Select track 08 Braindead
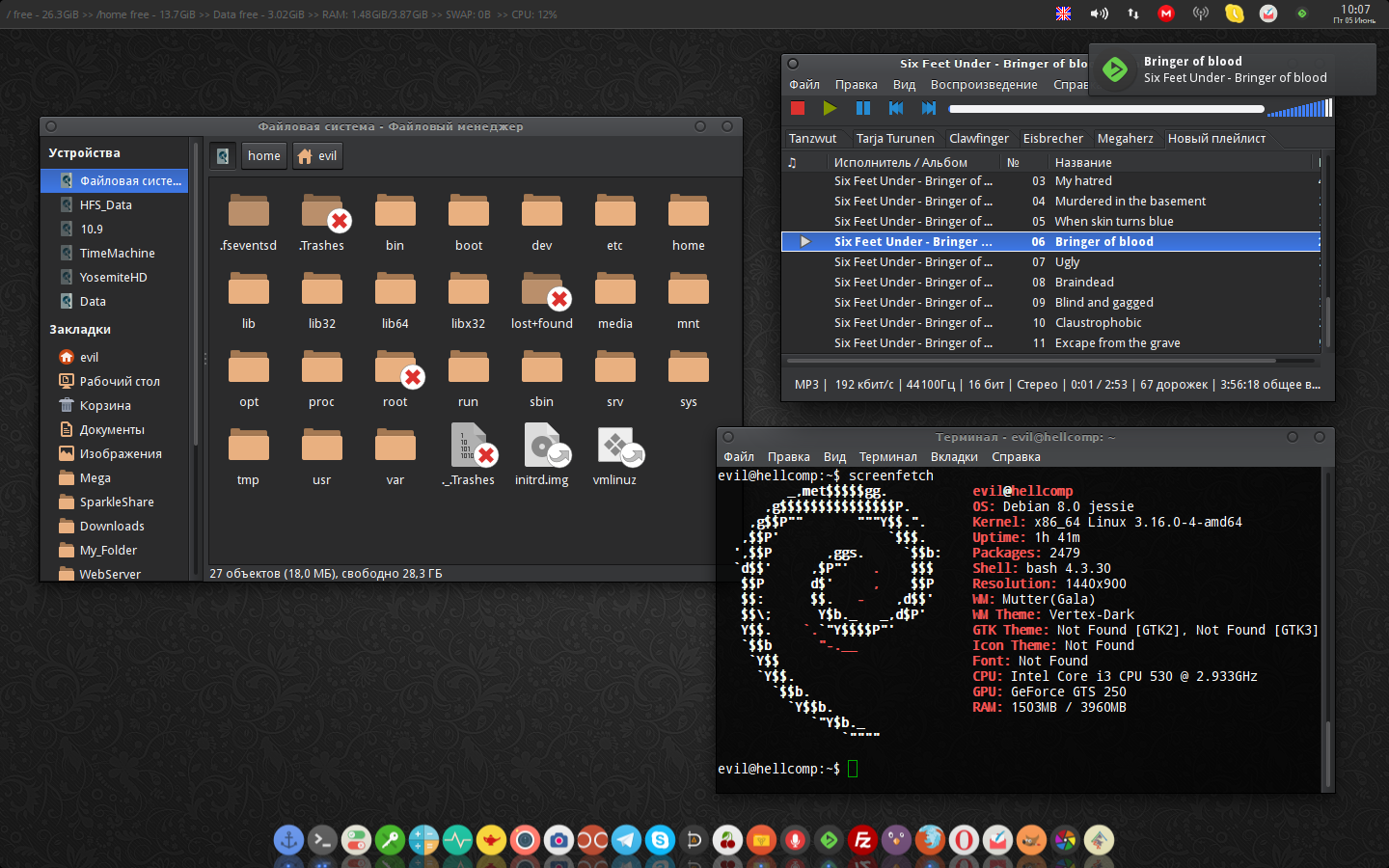This screenshot has height=868, width=1389. pyautogui.click(x=1050, y=283)
